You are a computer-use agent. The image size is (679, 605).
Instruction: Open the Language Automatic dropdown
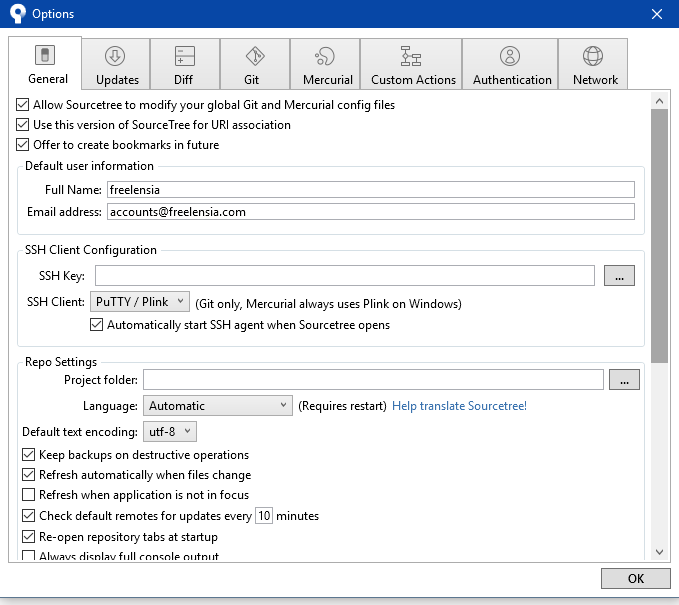pyautogui.click(x=218, y=406)
